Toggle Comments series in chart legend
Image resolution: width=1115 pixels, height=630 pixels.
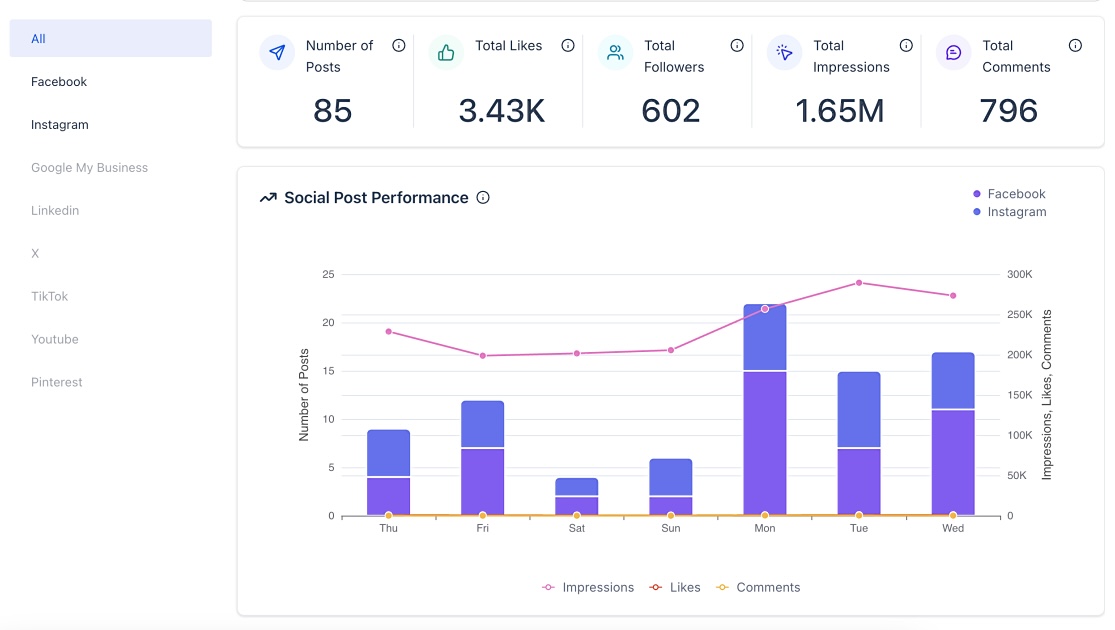tap(758, 588)
